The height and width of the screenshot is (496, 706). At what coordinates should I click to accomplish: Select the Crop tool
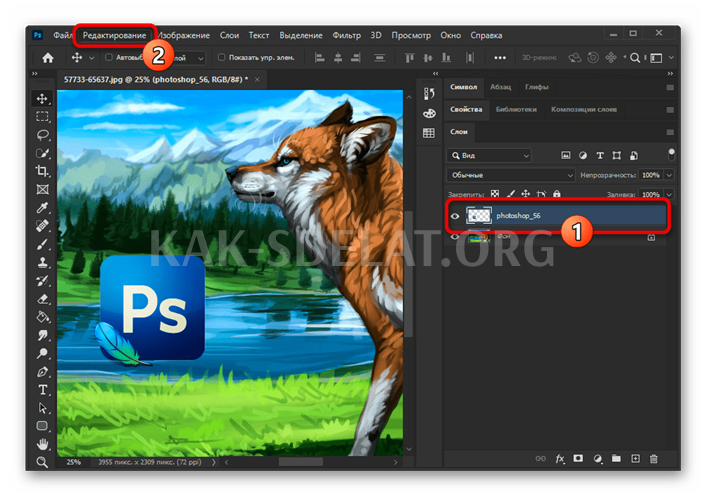42,171
